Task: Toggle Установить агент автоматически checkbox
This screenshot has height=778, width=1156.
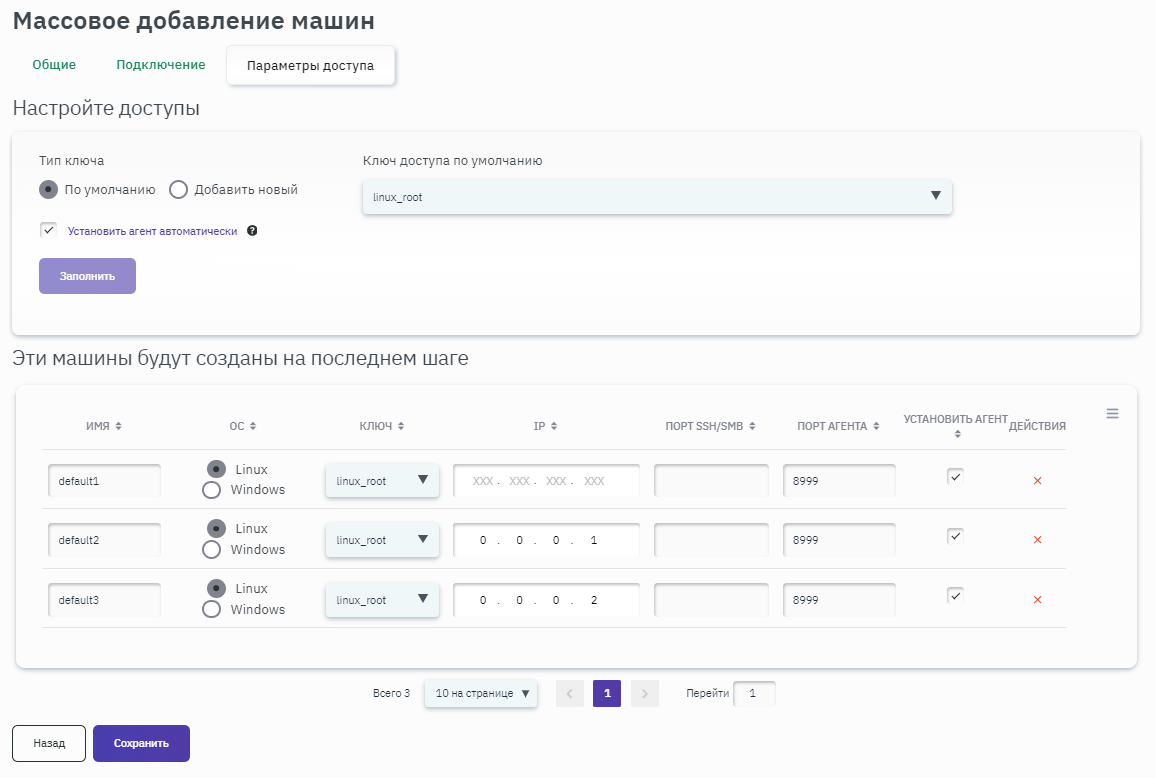Action: tap(48, 231)
